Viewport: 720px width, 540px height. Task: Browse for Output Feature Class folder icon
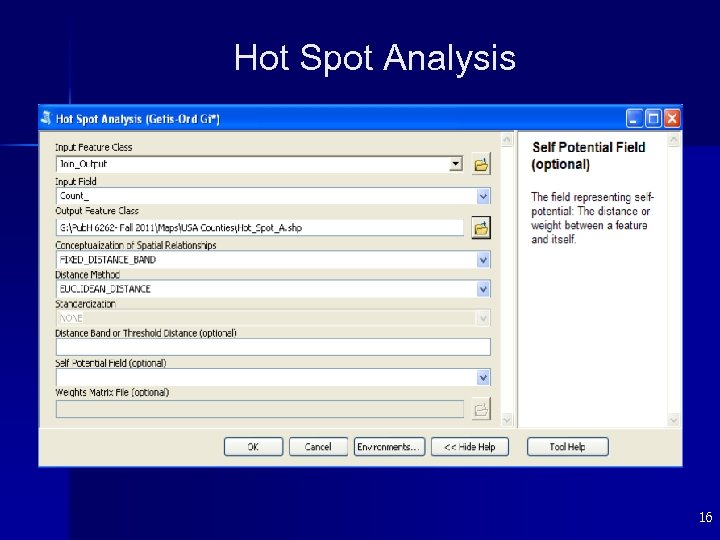coord(481,227)
